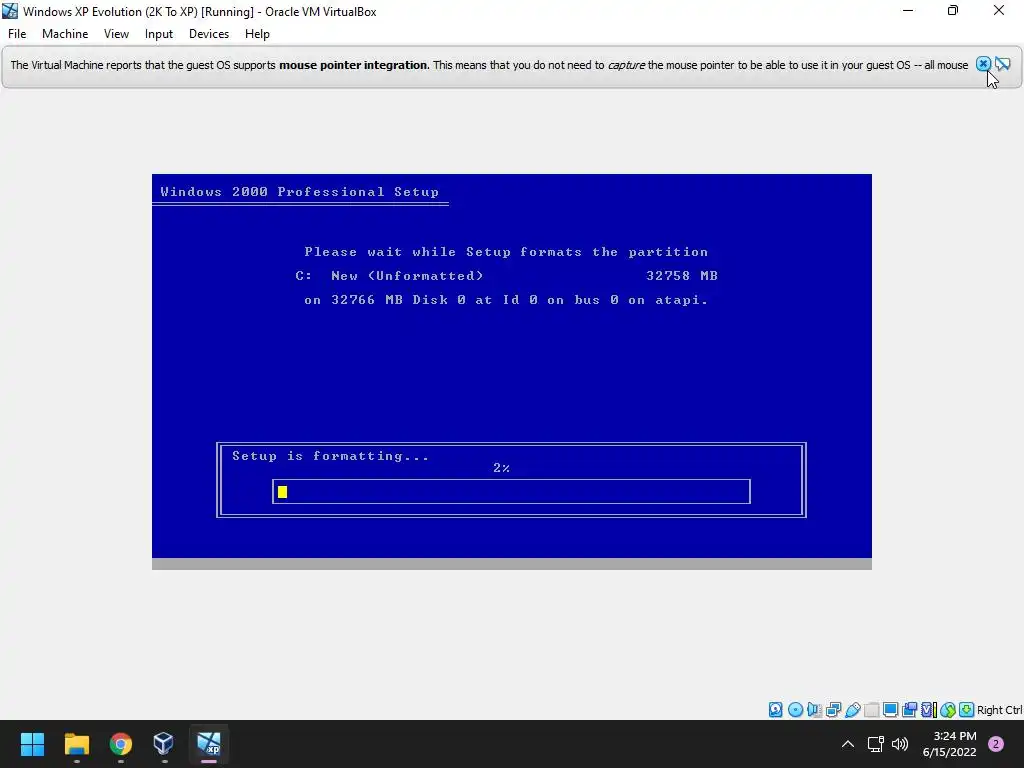Click the formatting progress bar

[x=511, y=491]
